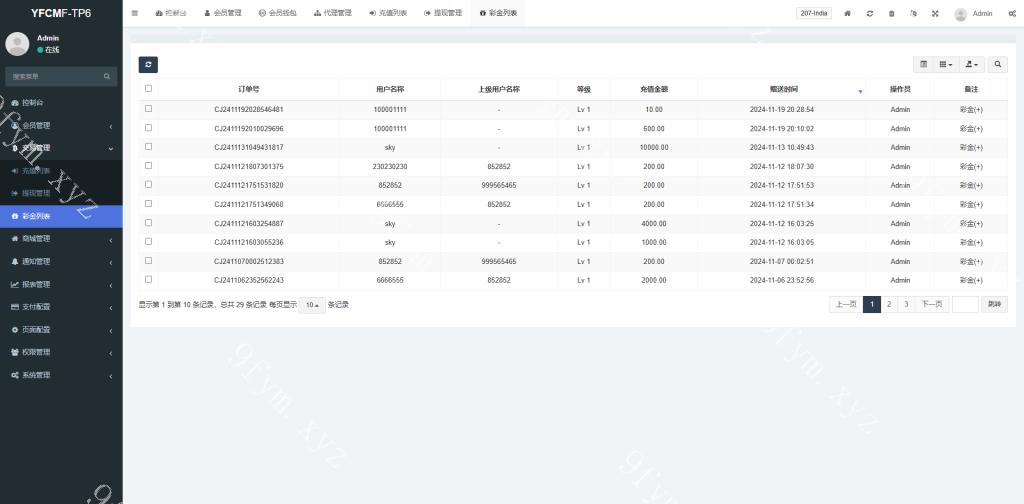Image resolution: width=1024 pixels, height=504 pixels.
Task: Switch to the 控制台 top tab
Action: click(x=170, y=13)
